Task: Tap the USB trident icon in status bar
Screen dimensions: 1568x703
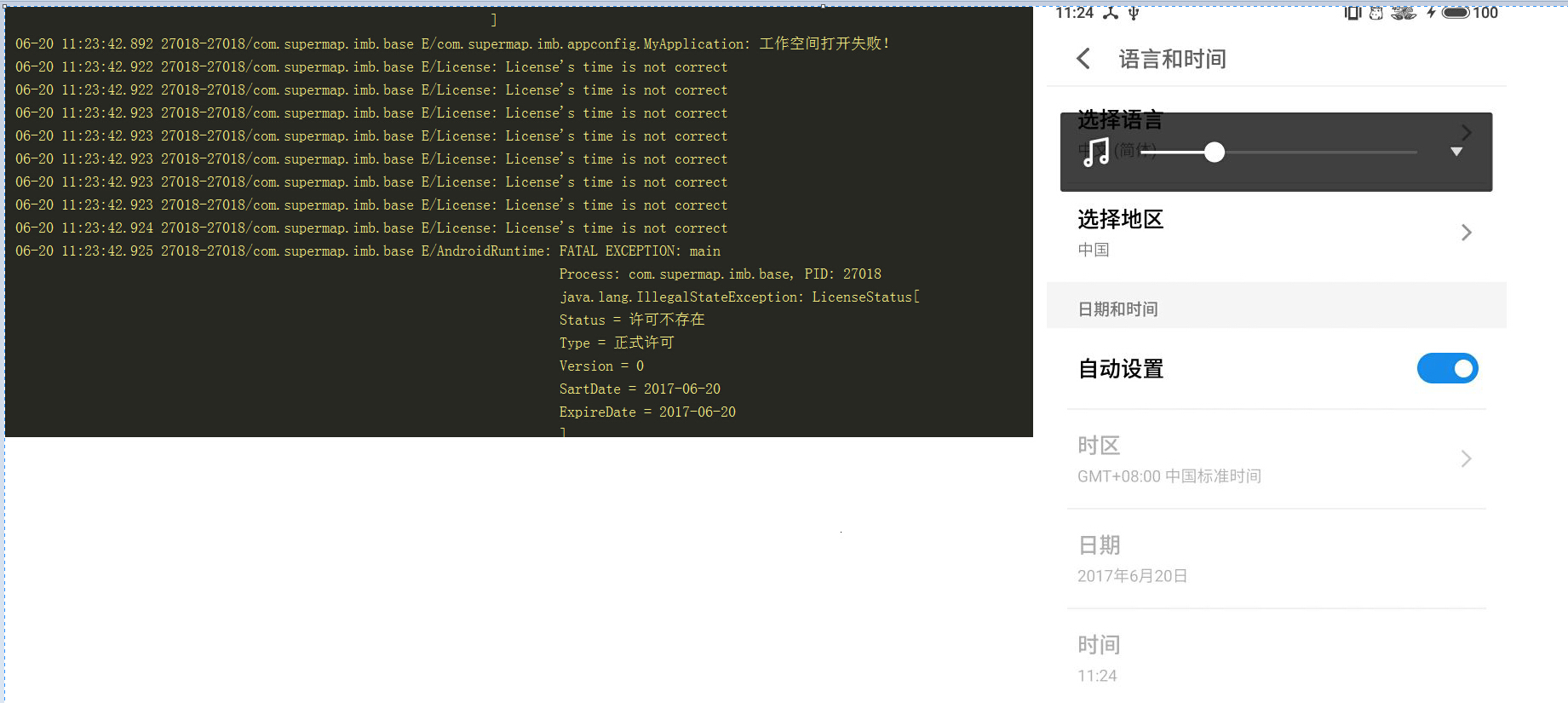Action: coord(1134,13)
